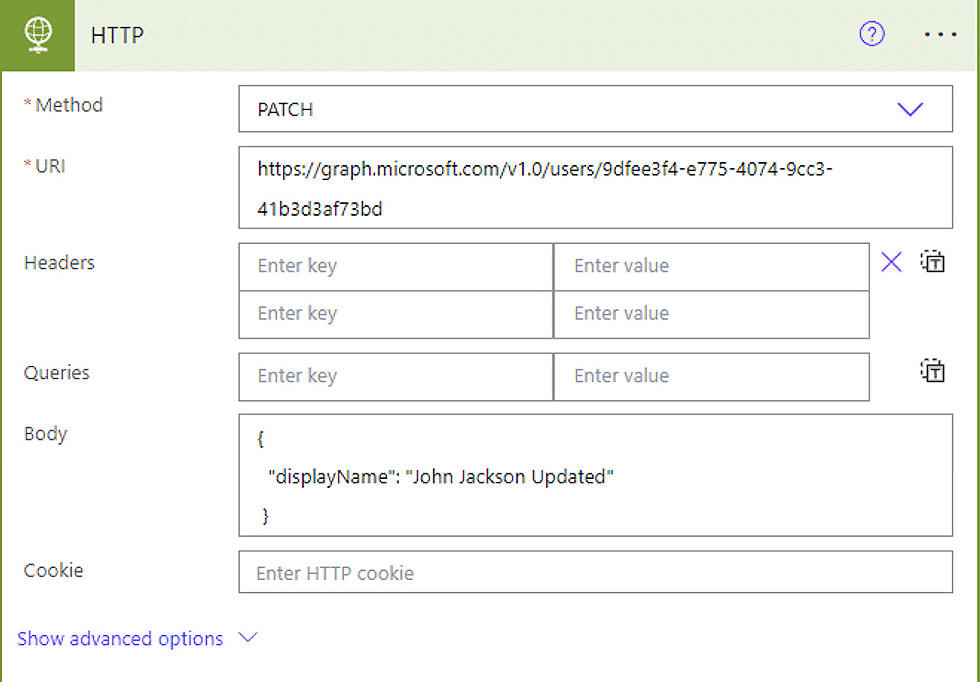
Task: Open the ellipsis action menu
Action: tap(941, 34)
